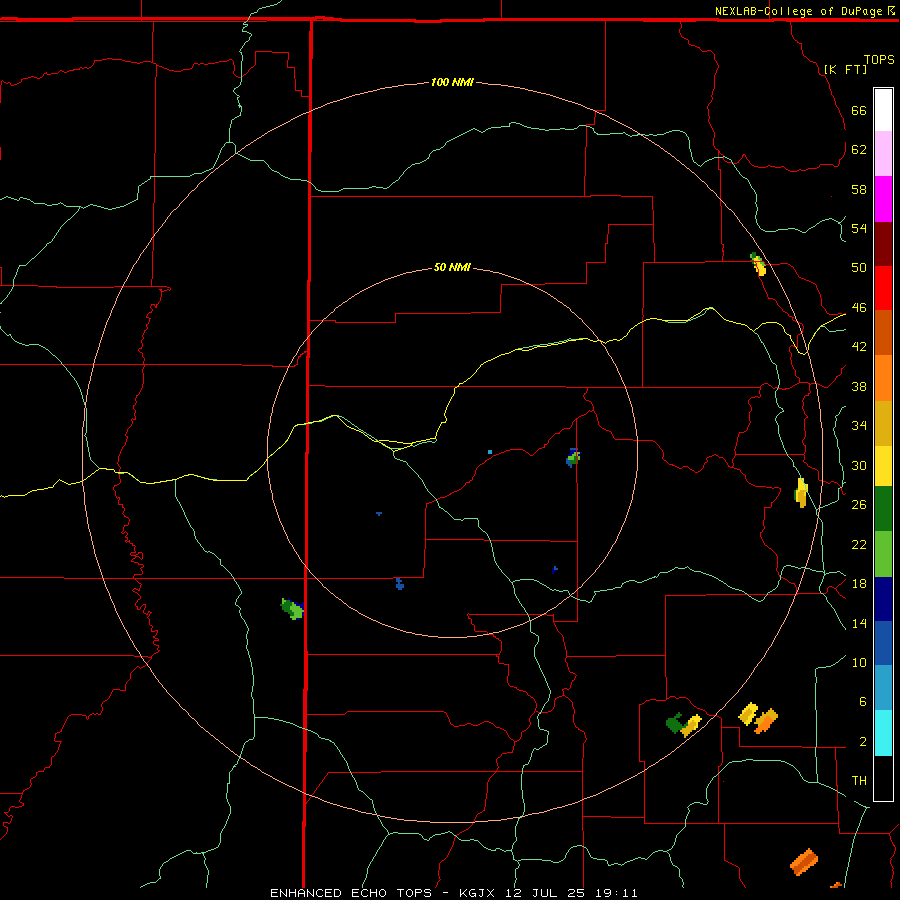Click the '58' legend scale value
This screenshot has width=900, height=900.
[859, 189]
